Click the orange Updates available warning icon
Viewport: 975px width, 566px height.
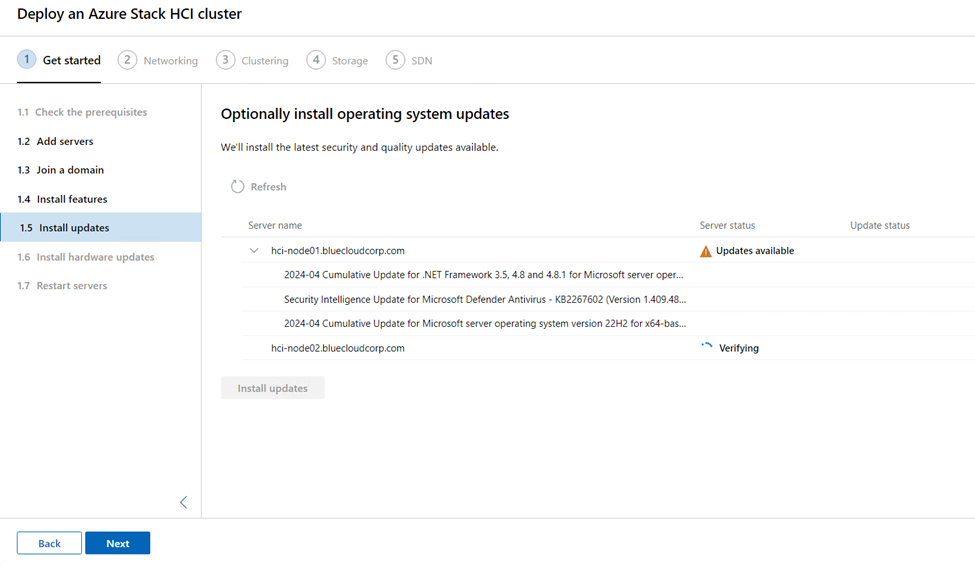(x=705, y=251)
